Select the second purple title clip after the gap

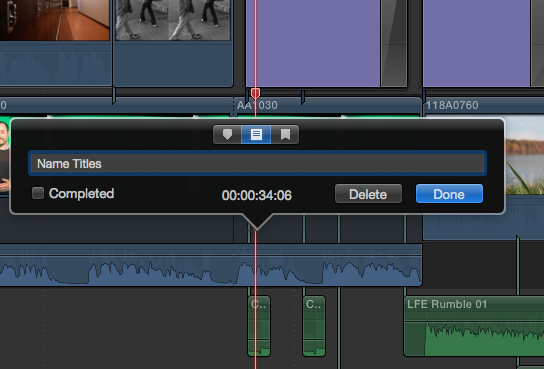[x=476, y=43]
